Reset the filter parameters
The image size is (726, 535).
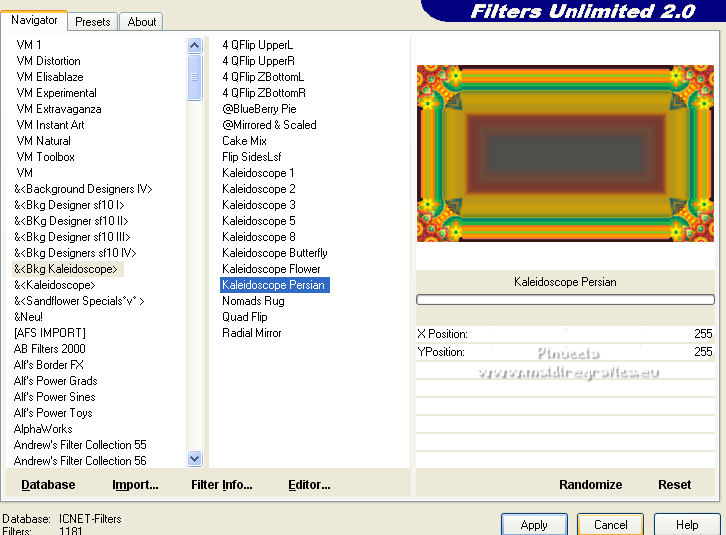point(674,485)
